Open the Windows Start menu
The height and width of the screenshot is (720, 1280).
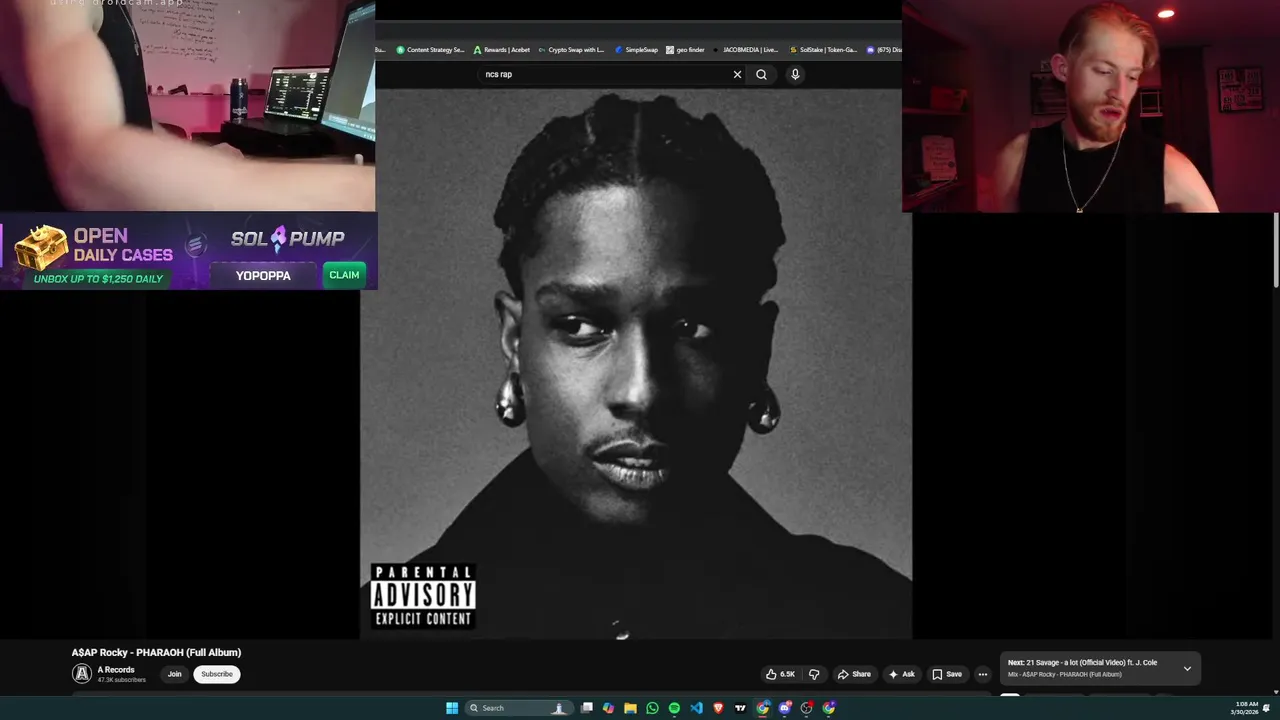click(x=452, y=708)
